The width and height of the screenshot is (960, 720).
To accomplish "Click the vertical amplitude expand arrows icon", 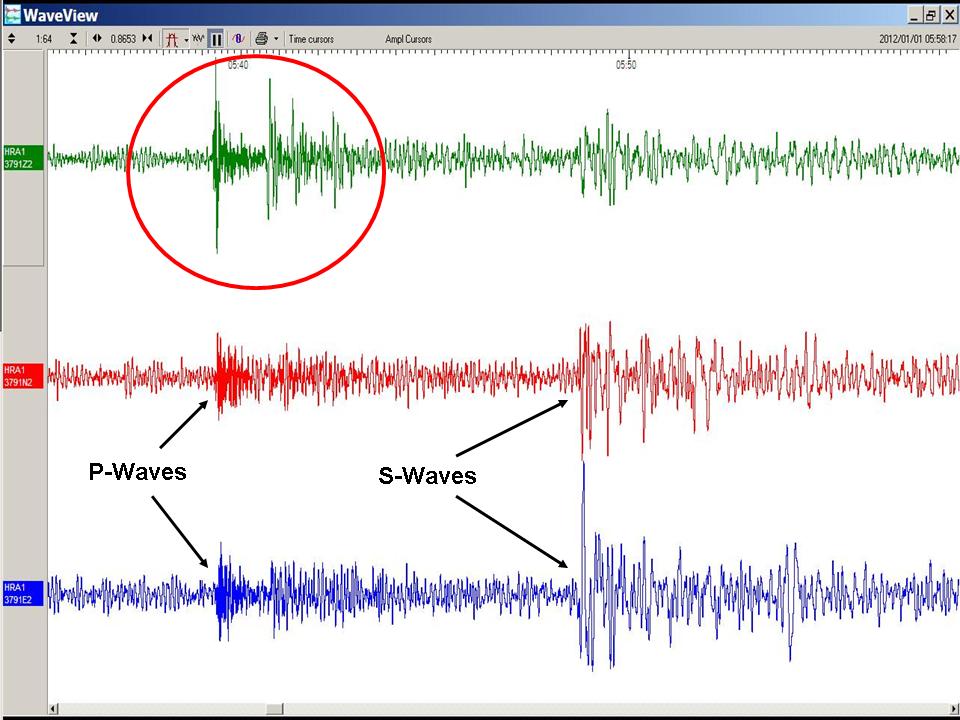I will coord(11,39).
